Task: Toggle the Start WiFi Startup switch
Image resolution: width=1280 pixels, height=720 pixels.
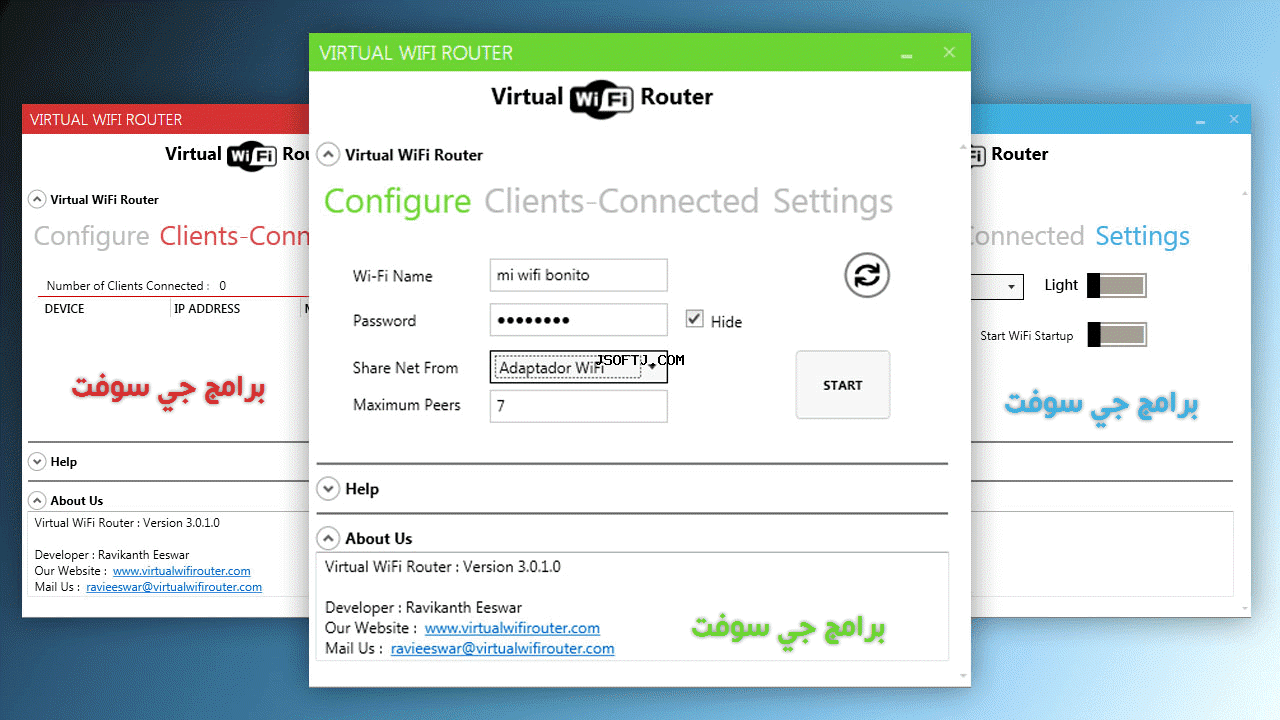Action: (1117, 335)
